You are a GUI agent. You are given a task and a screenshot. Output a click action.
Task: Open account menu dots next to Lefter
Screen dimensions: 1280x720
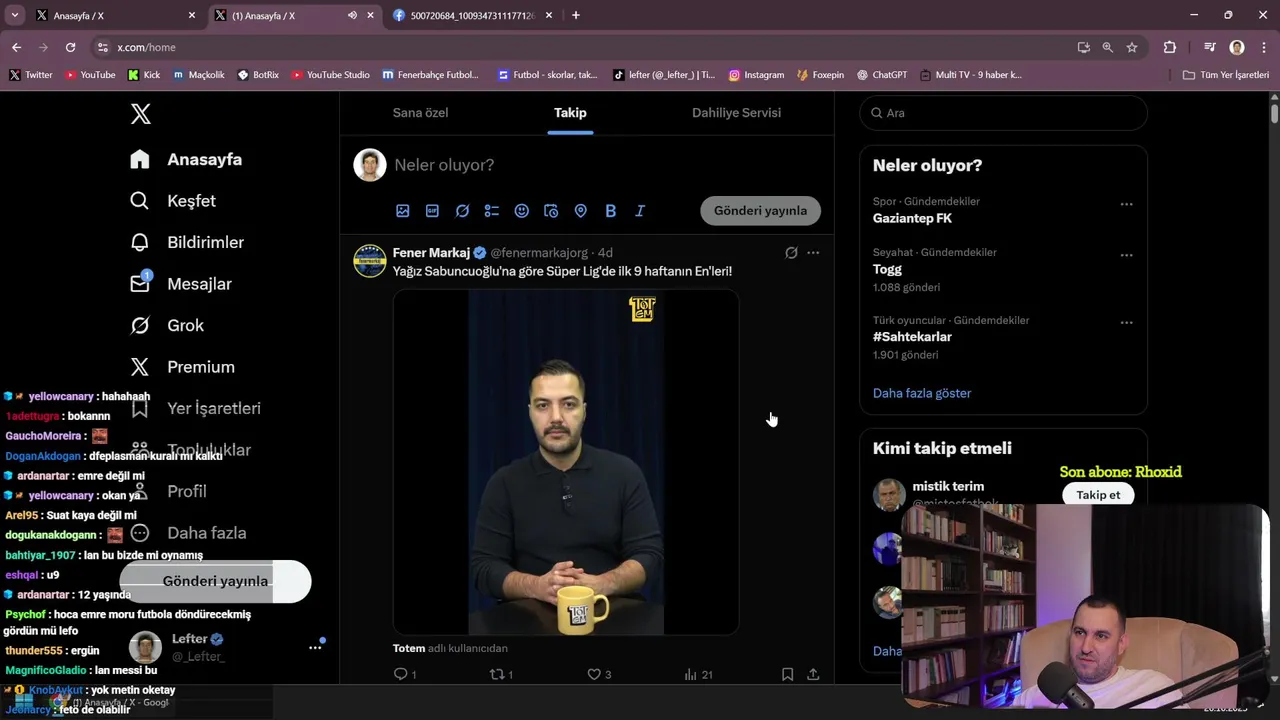point(315,648)
